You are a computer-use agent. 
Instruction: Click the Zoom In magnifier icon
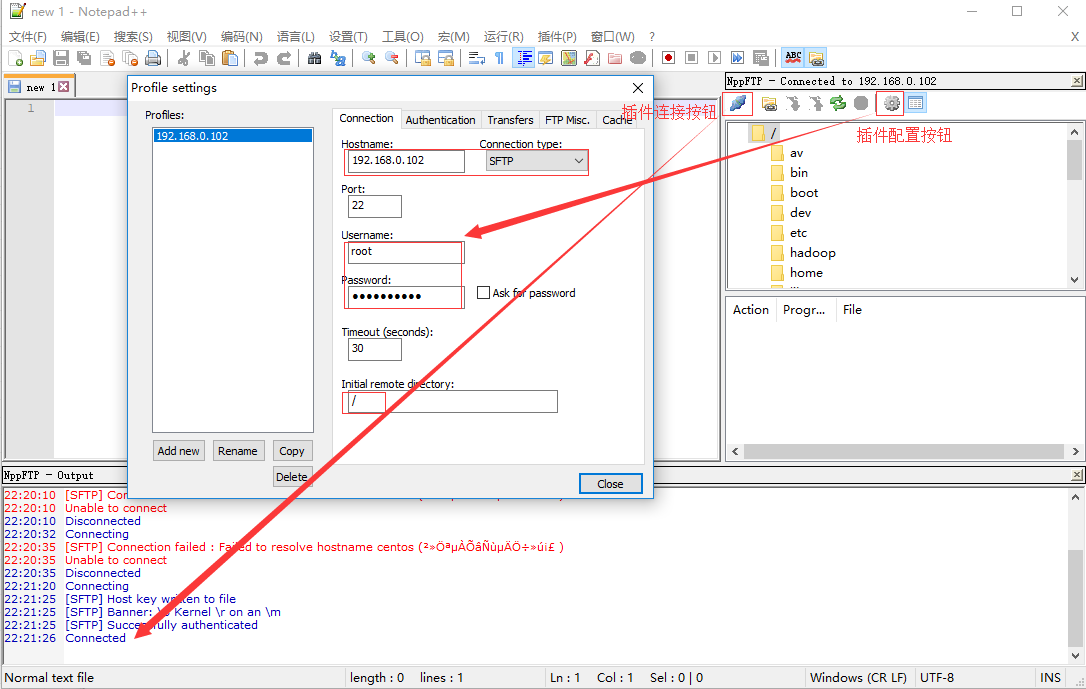tap(368, 58)
